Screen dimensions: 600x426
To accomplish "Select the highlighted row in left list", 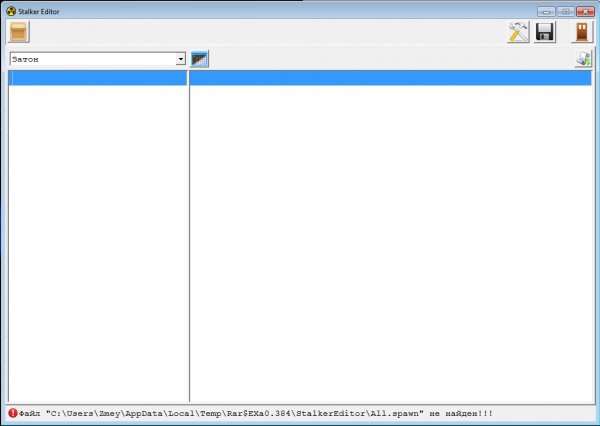I will (97, 78).
